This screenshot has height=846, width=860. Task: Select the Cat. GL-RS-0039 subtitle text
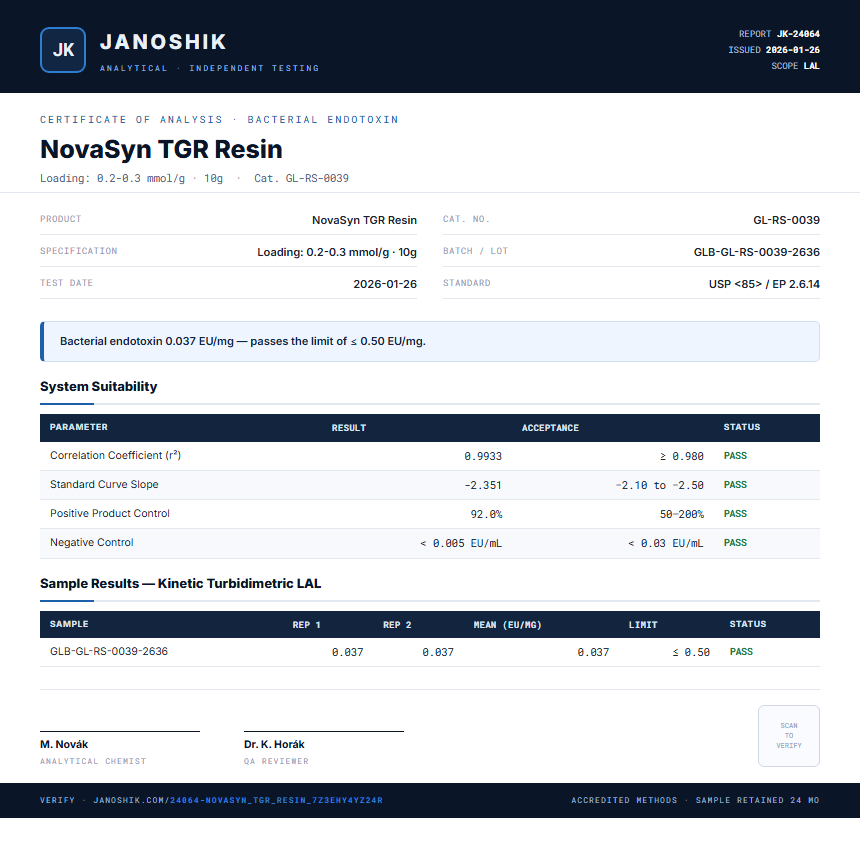[x=301, y=178]
